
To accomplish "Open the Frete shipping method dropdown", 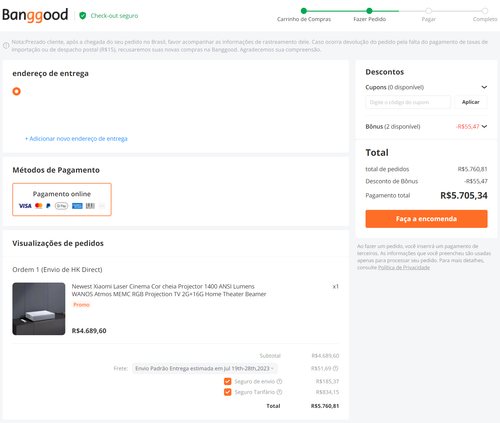I will pyautogui.click(x=205, y=369).
